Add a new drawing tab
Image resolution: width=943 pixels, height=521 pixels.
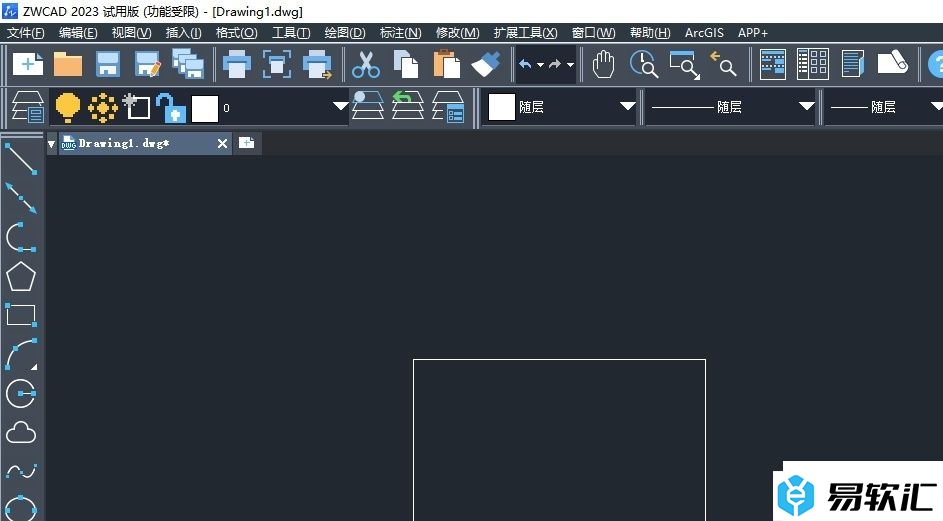click(247, 143)
